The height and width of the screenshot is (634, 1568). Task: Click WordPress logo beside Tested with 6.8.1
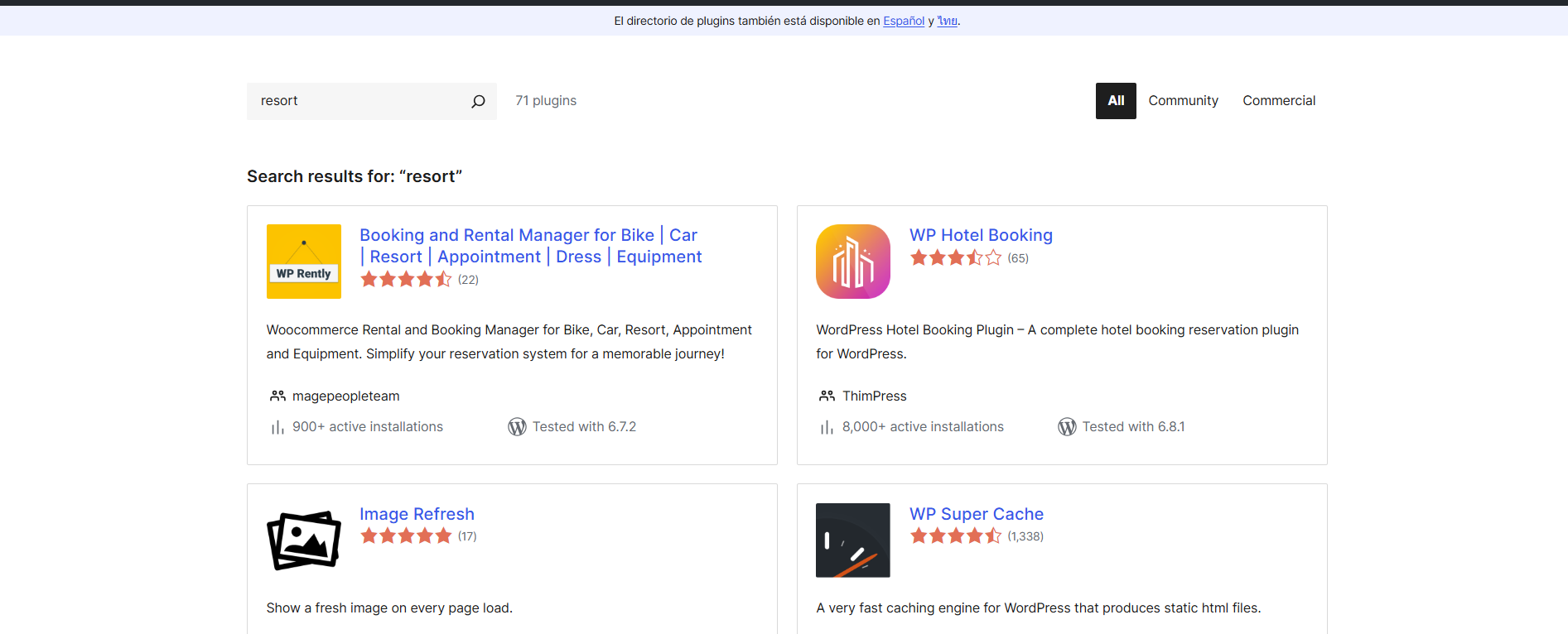point(1067,427)
